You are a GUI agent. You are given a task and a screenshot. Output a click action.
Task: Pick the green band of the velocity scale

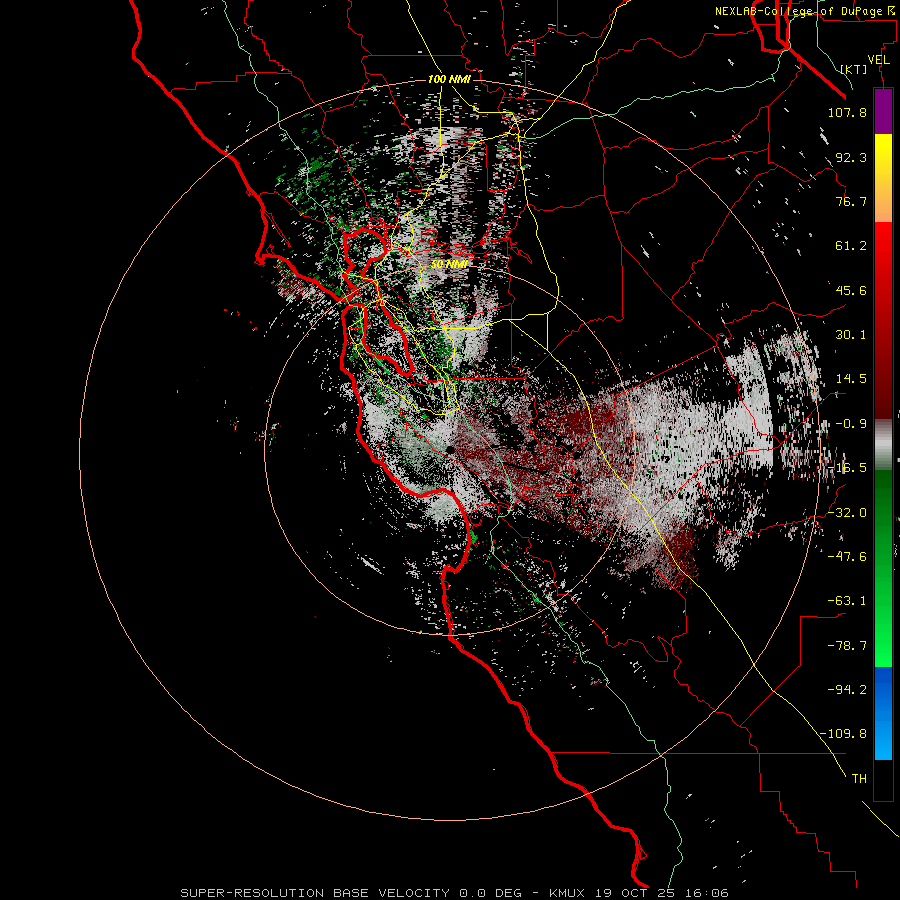[883, 568]
